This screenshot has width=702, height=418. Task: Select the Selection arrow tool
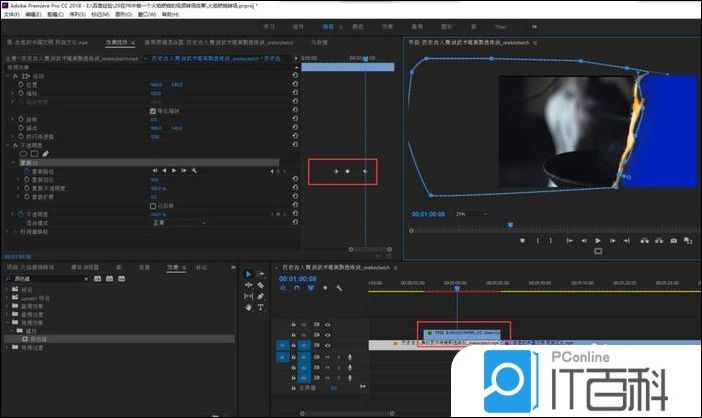249,274
